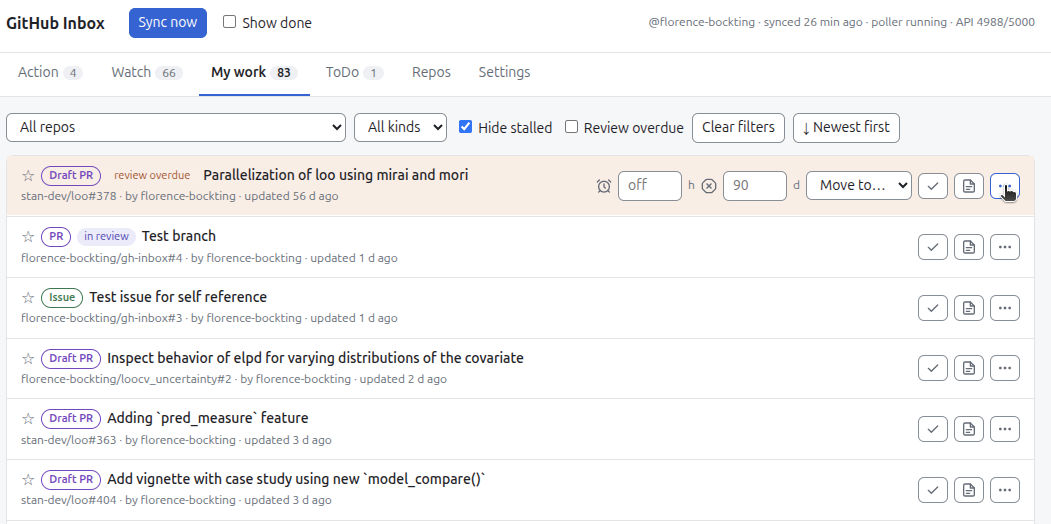Click florence-bockting/loocv_uncertainty#2 reference text

point(126,379)
